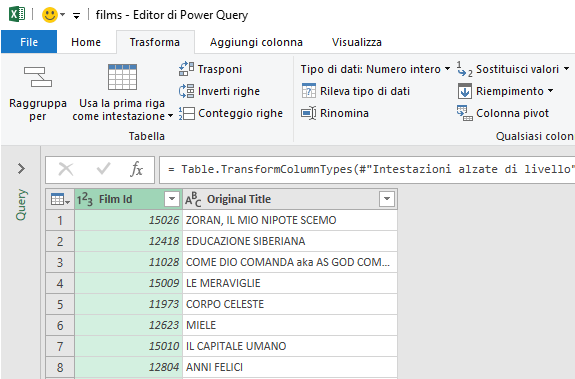Select row number 8 header
Screen dimensions: 575x379
[60, 367]
